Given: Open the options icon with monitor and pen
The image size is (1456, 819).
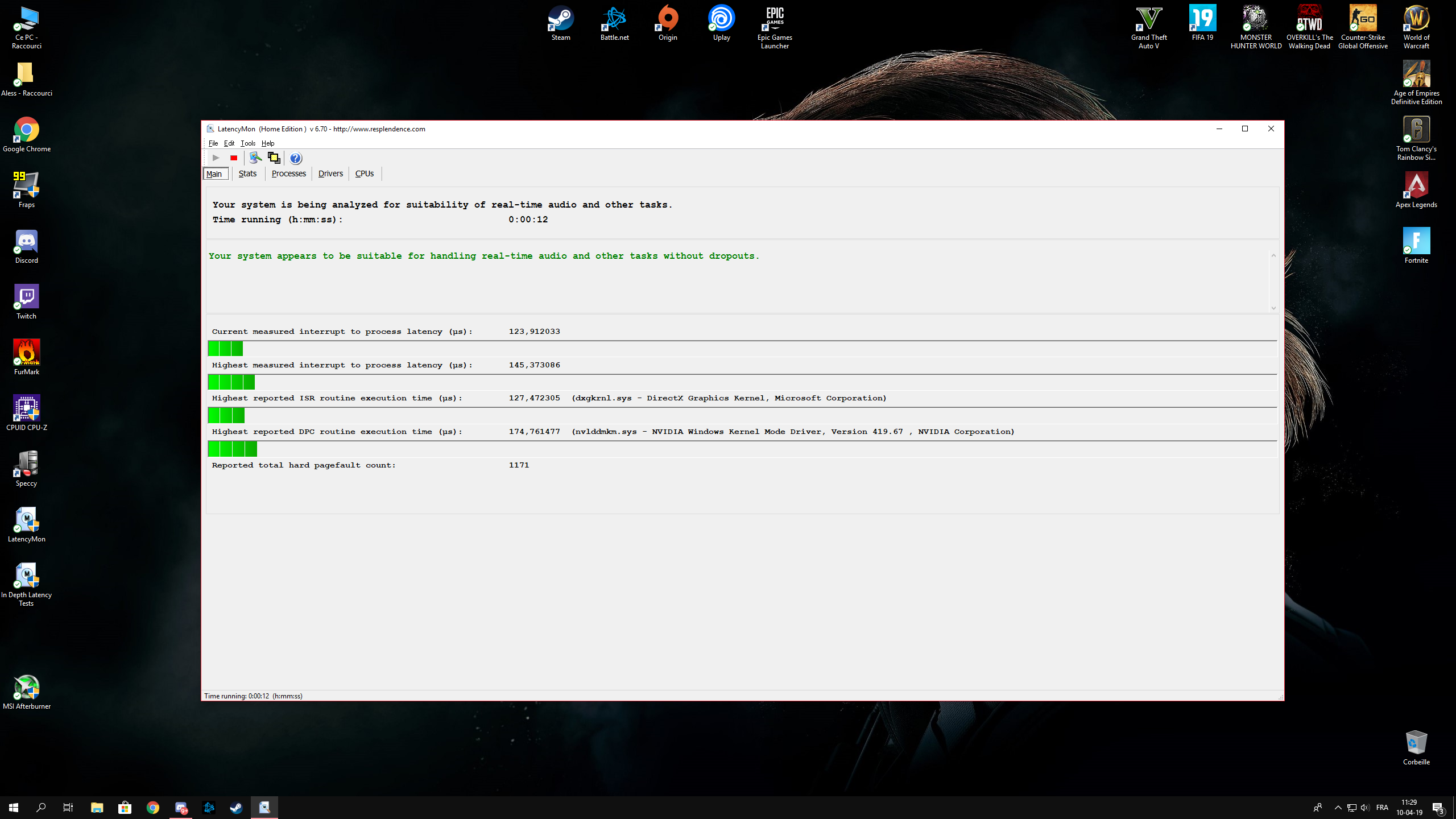Looking at the screenshot, I should click(x=255, y=158).
